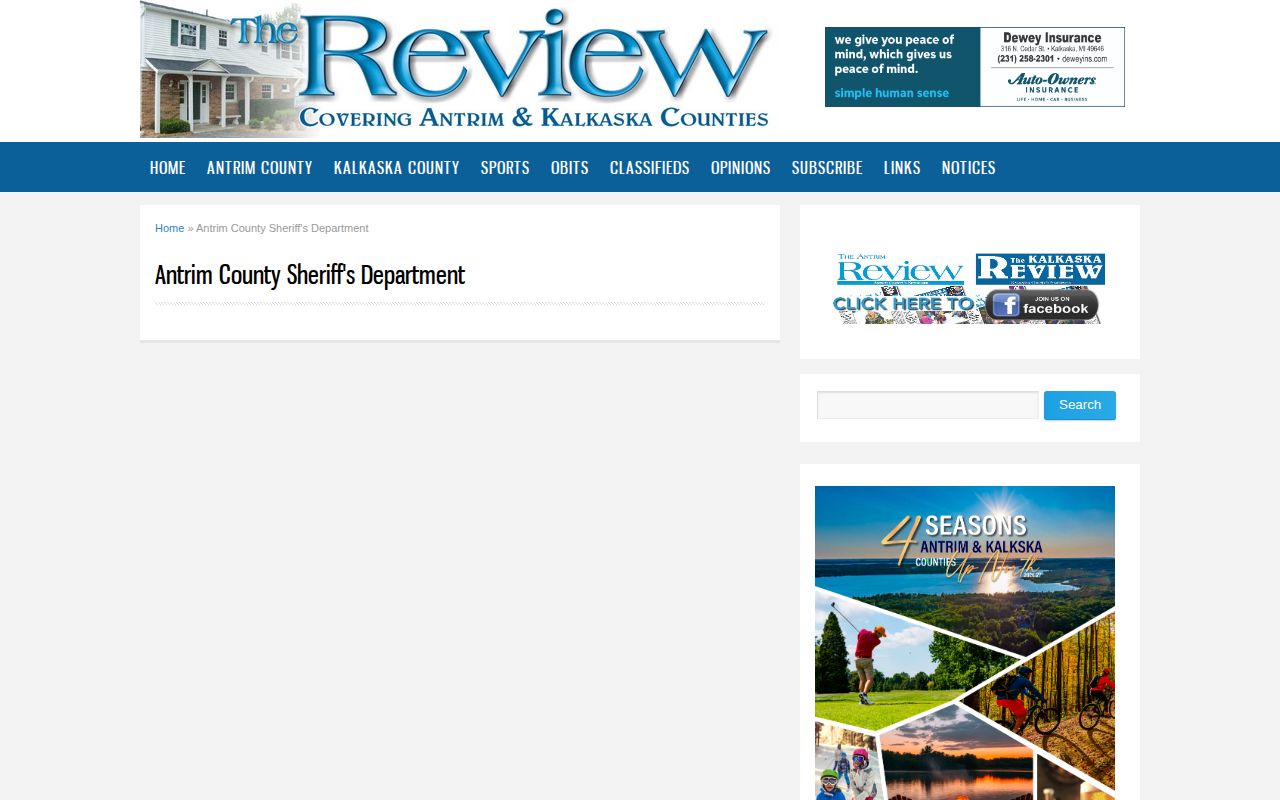
Task: Click the Kalkaska Review logo in sidebar
Action: pos(1040,269)
